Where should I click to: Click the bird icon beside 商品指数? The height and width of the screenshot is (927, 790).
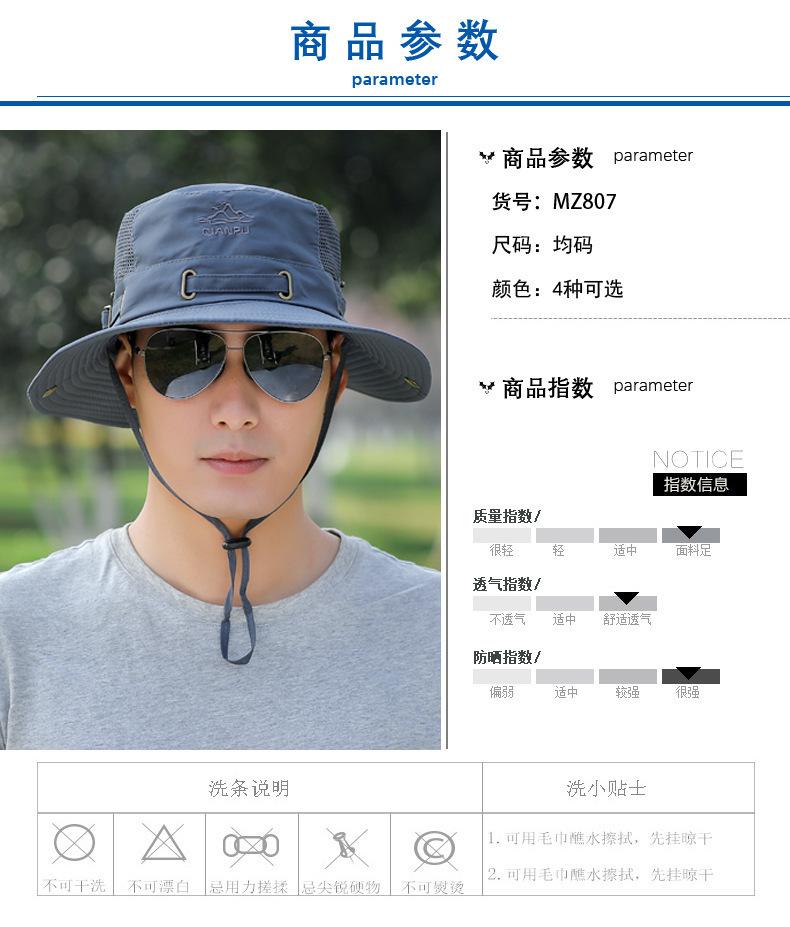click(x=487, y=388)
